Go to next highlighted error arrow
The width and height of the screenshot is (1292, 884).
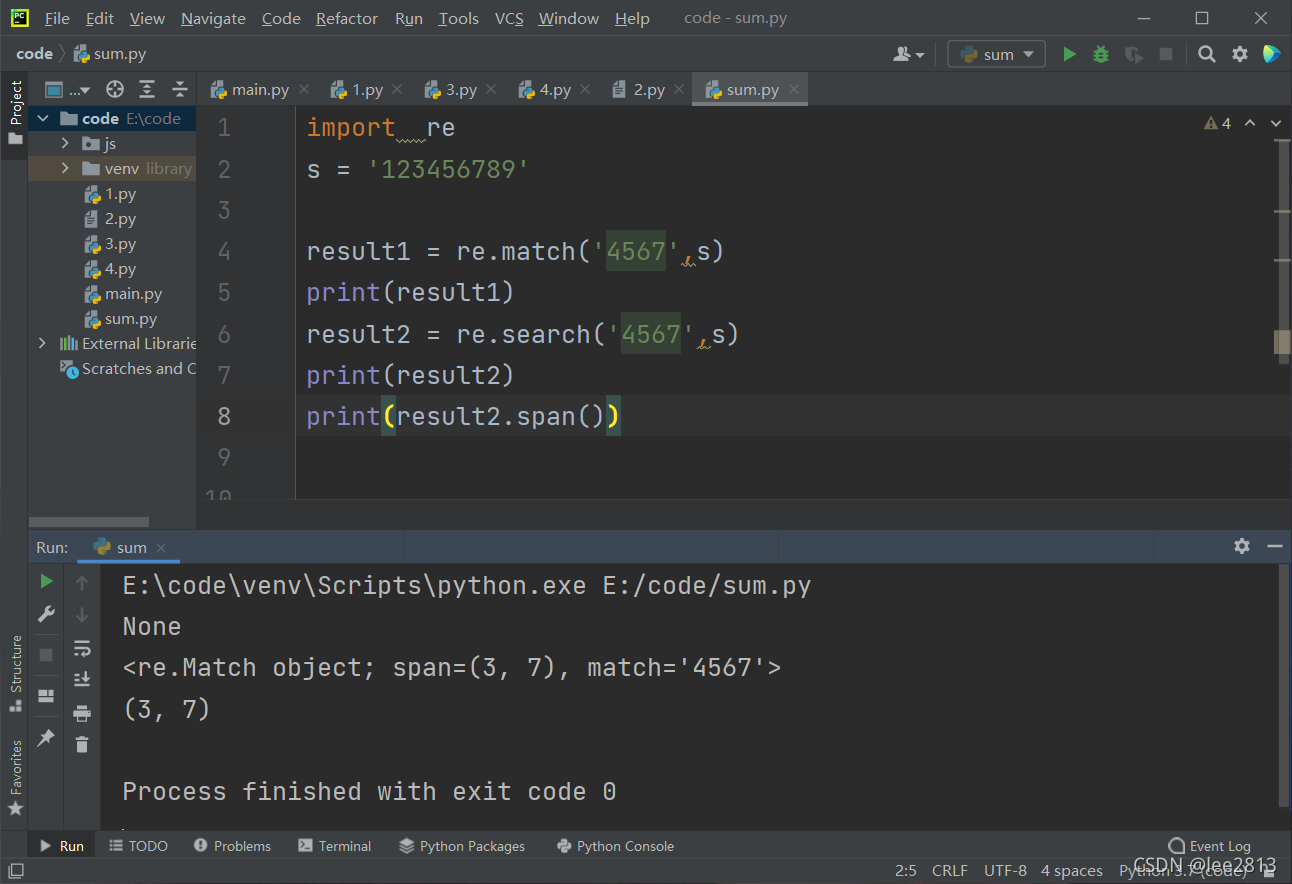click(1276, 123)
